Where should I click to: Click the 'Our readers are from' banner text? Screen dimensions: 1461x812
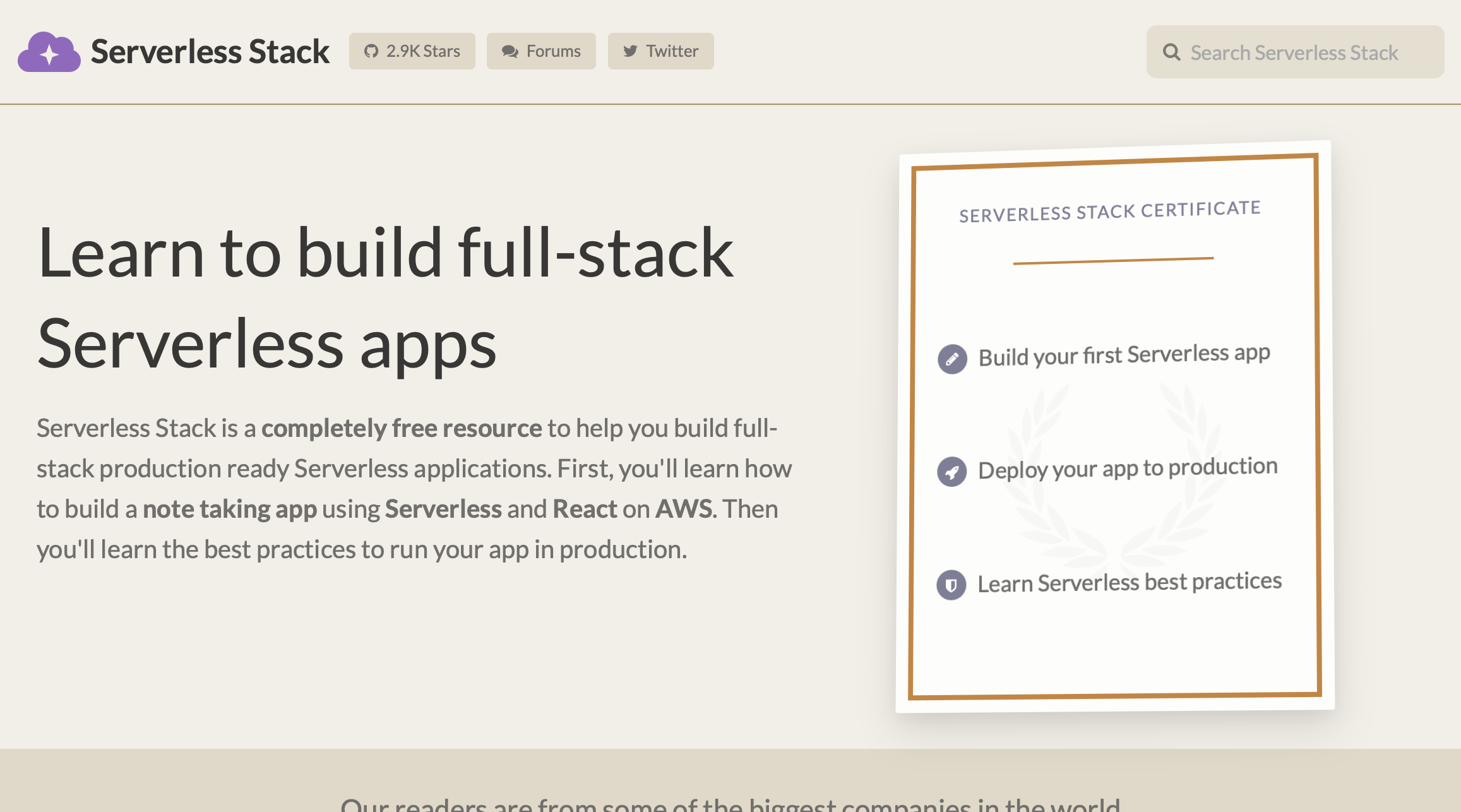pos(730,803)
